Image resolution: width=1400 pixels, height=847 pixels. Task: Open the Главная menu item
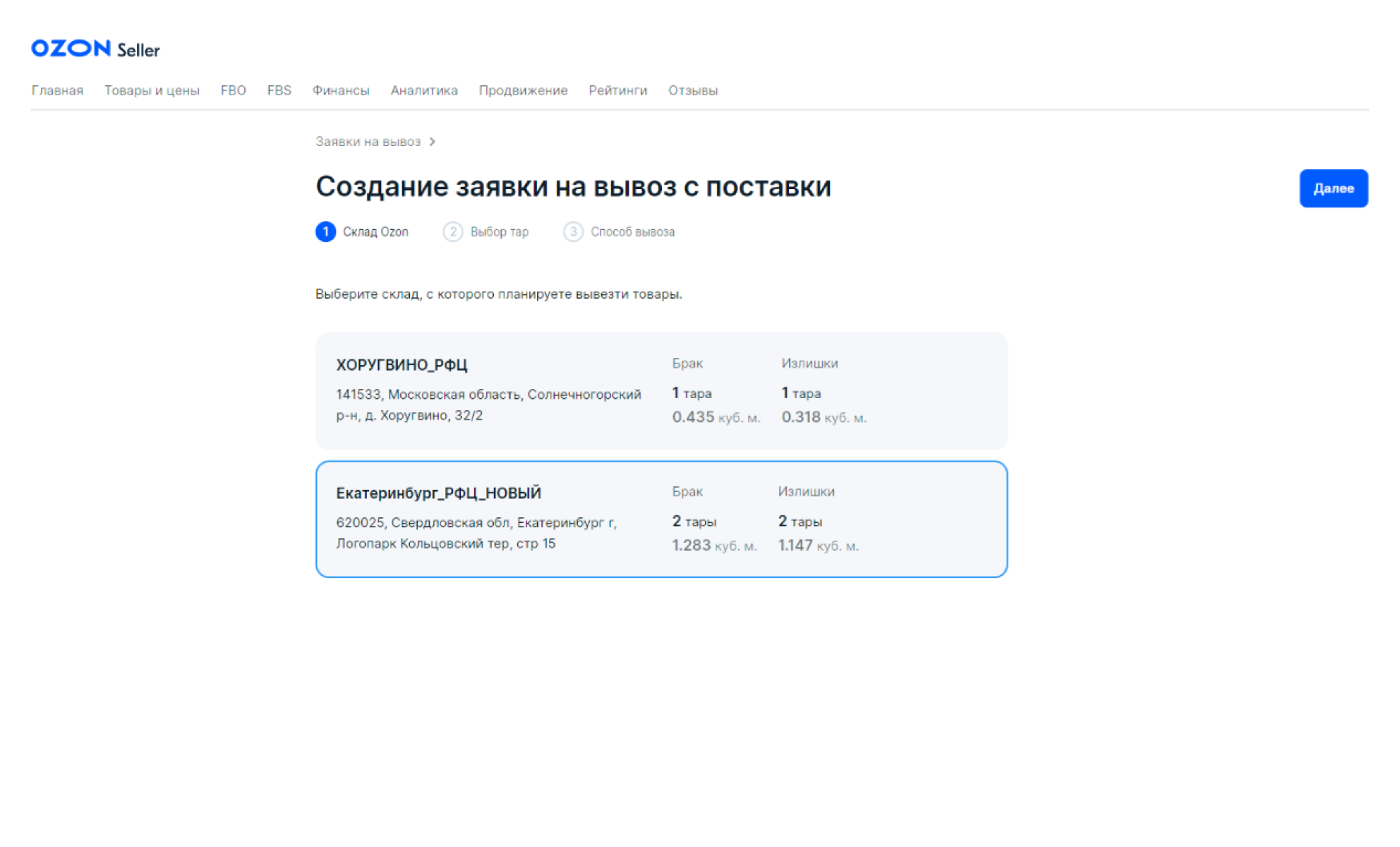coord(57,90)
